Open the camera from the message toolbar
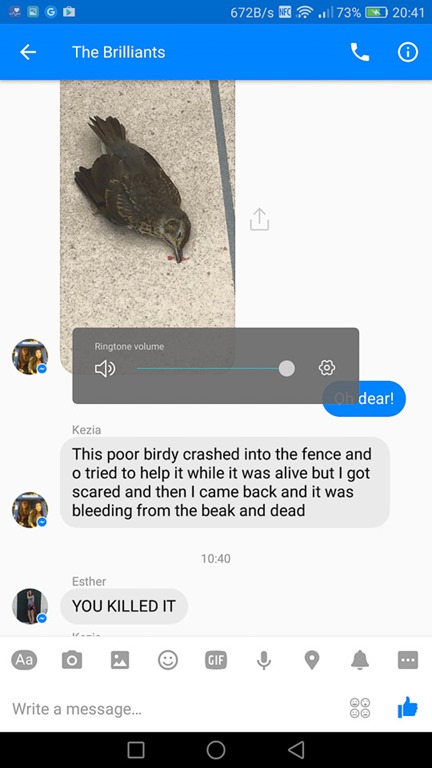Screen dimensions: 432x768 click(72, 660)
